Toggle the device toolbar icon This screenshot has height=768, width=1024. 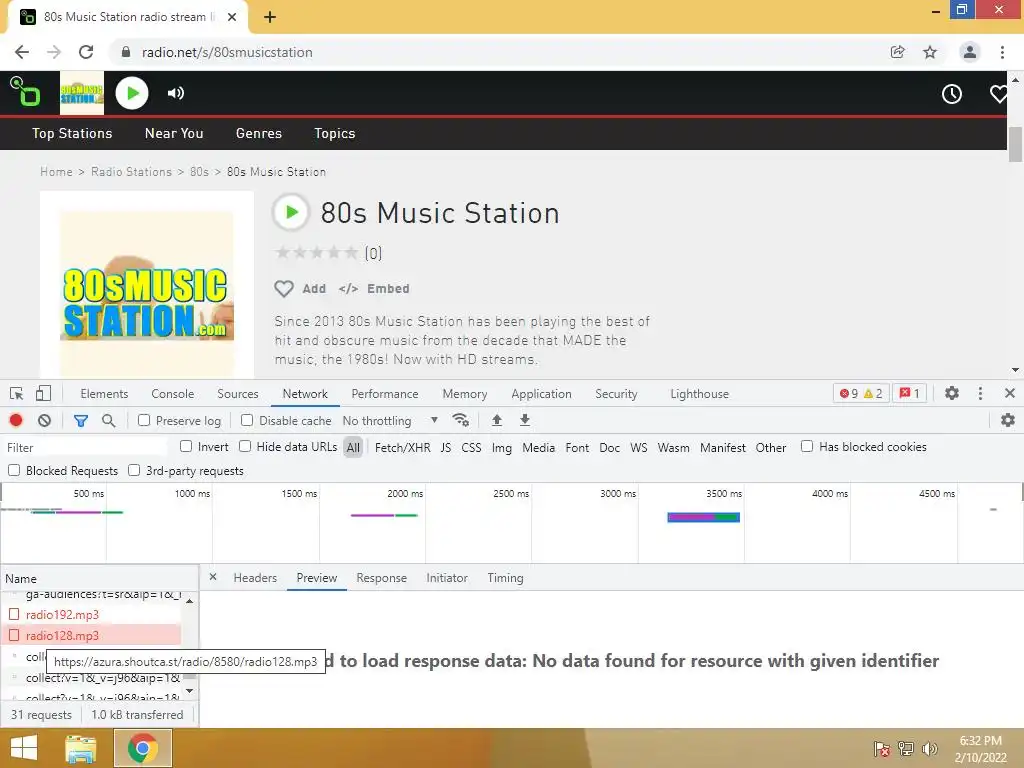pyautogui.click(x=43, y=394)
